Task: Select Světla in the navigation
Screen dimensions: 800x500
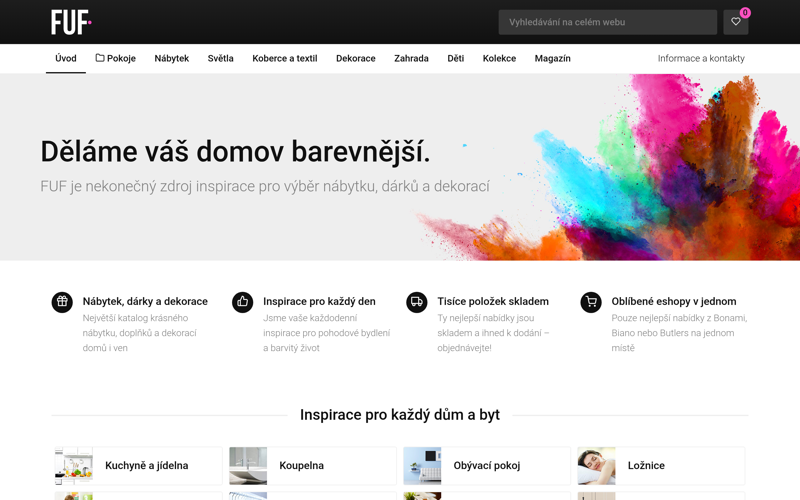Action: coord(220,58)
